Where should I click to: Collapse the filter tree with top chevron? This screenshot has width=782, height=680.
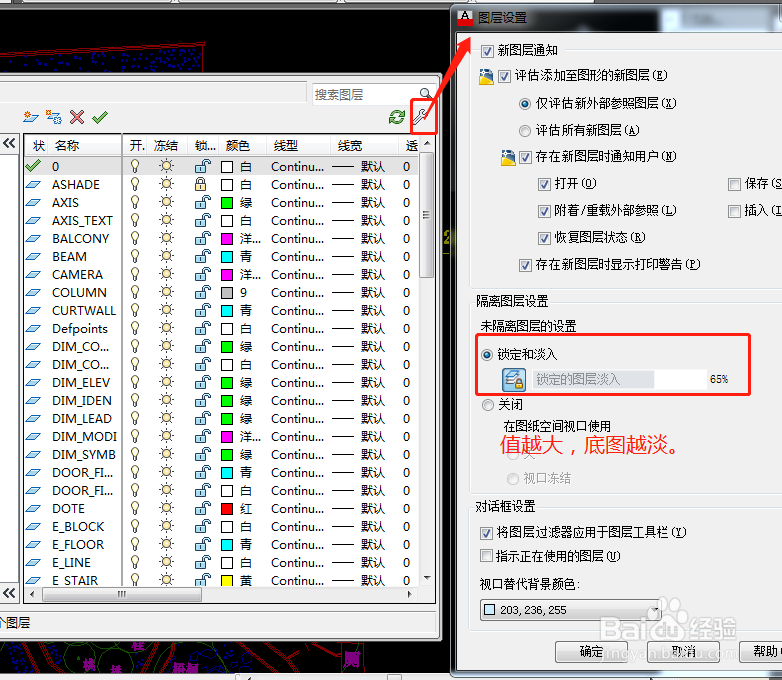(9, 144)
